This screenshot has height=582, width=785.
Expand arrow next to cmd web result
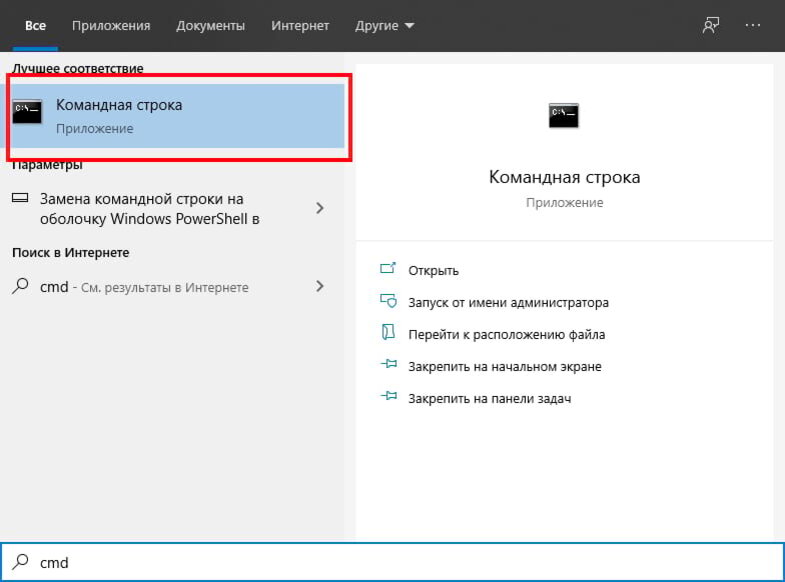click(x=319, y=286)
